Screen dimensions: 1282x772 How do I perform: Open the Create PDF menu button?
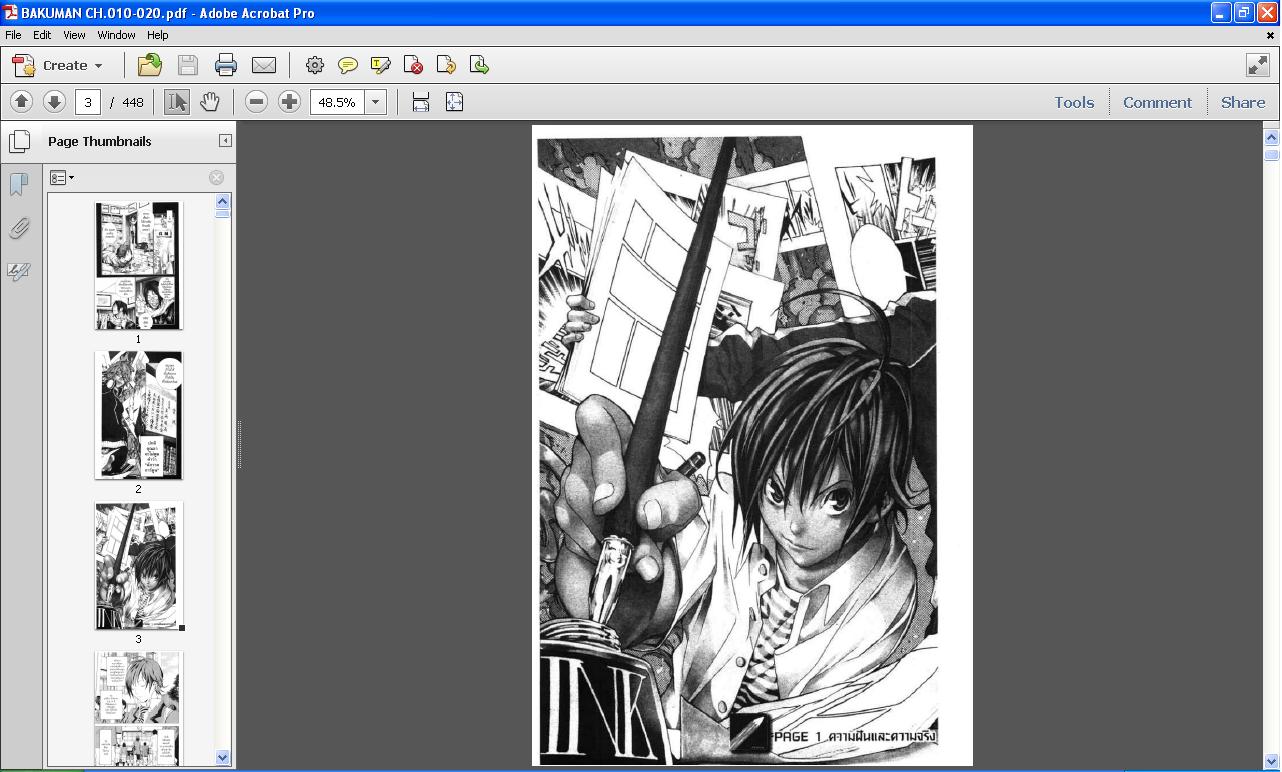57,65
